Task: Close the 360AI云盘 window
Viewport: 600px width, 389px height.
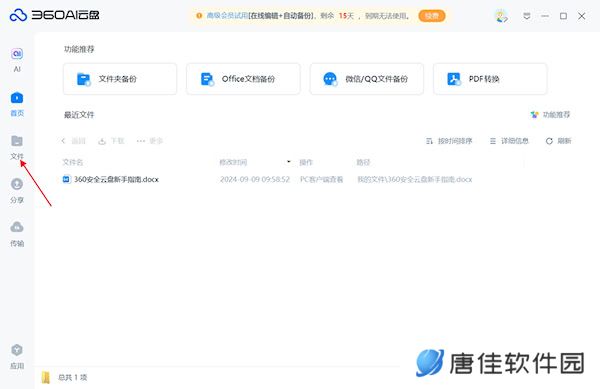Action: (x=582, y=16)
